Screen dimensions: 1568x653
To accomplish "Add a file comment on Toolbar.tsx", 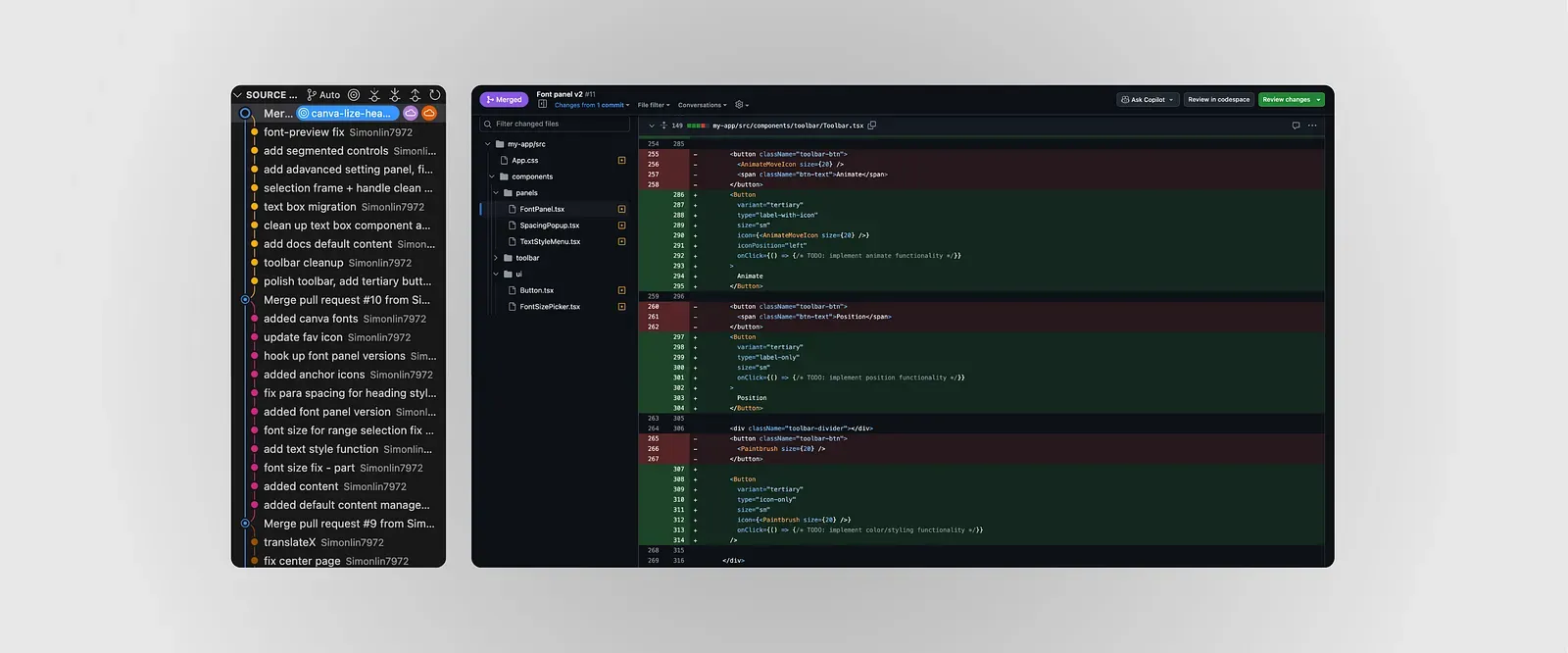I will coord(1296,126).
